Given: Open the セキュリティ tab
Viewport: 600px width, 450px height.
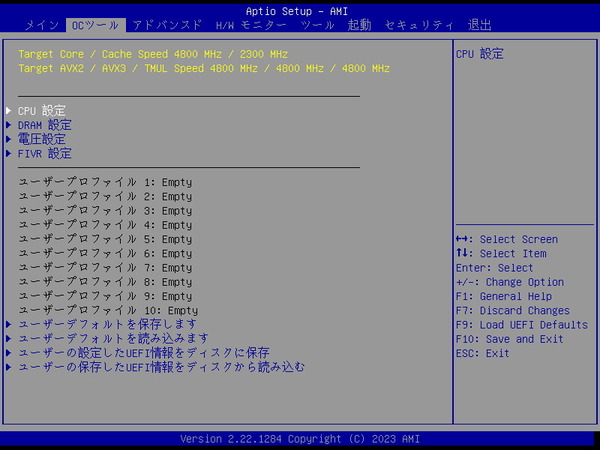Looking at the screenshot, I should click(419, 26).
